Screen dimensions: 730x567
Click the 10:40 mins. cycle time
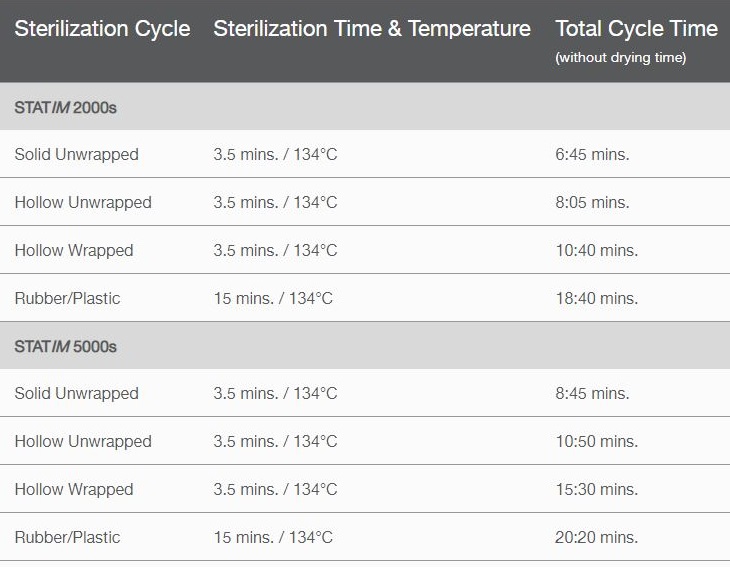596,250
